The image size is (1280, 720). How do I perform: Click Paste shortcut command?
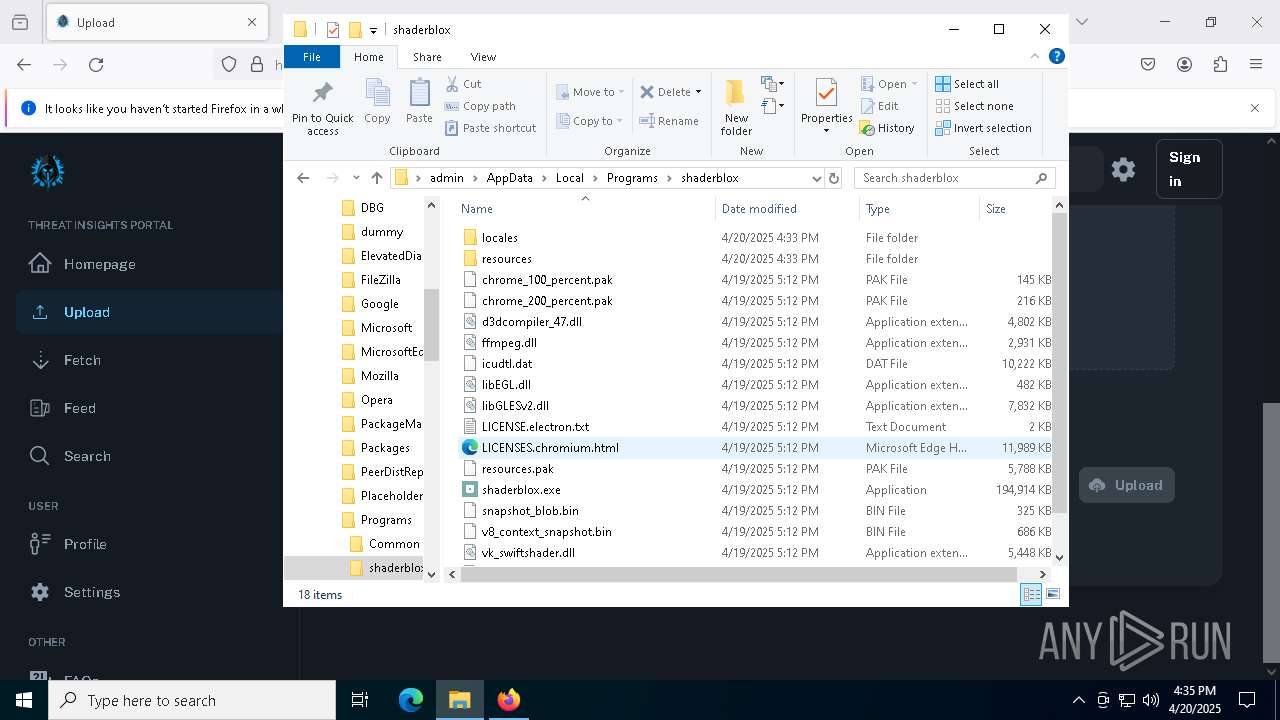coord(490,128)
